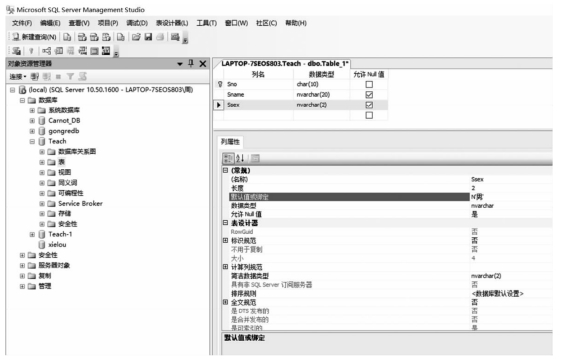
Task: Click alphabetical sort icon in column properties
Action: tap(240, 158)
